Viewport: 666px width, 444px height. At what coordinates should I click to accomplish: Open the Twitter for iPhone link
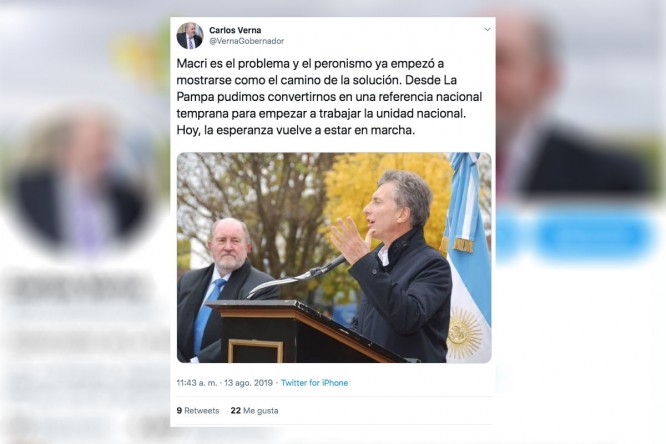click(x=314, y=383)
